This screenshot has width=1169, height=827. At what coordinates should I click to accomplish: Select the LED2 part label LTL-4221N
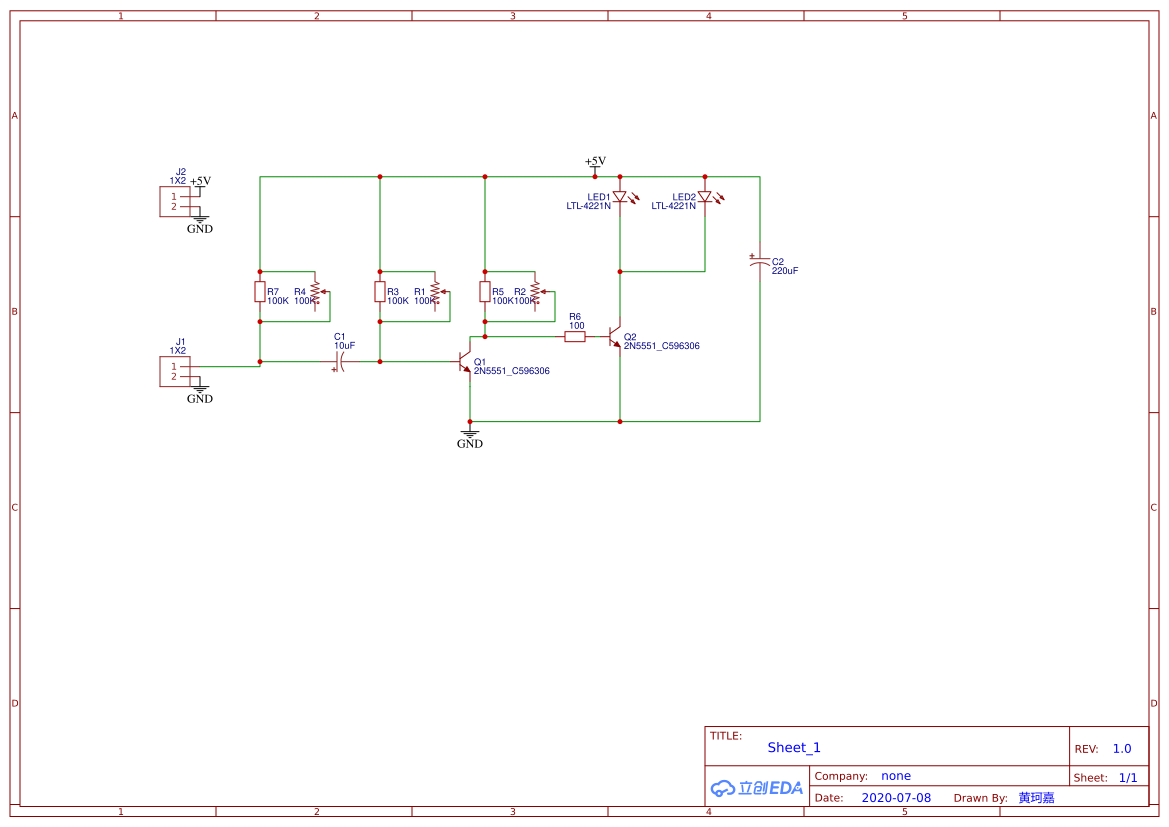click(673, 207)
